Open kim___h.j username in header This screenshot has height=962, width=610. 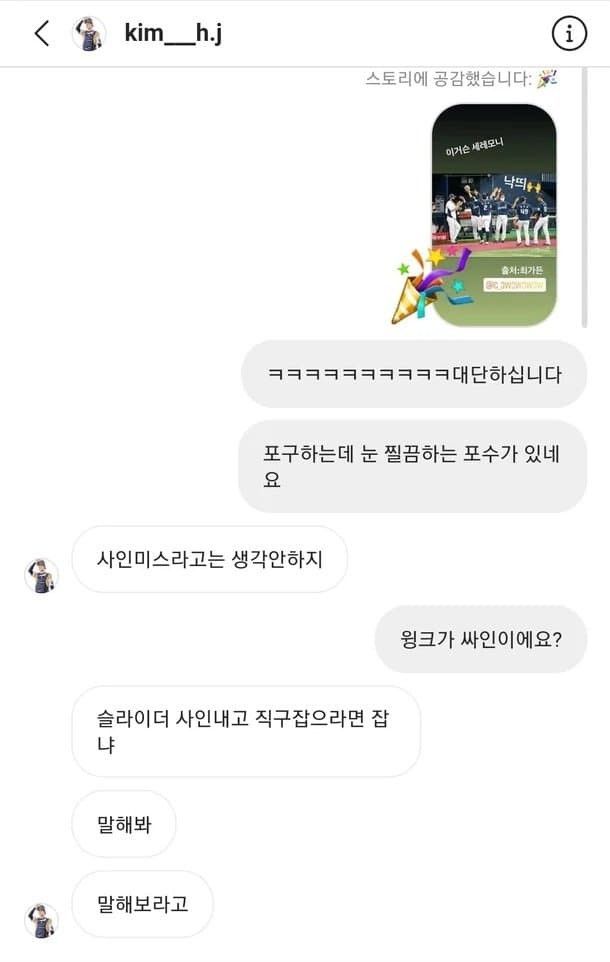pos(173,33)
